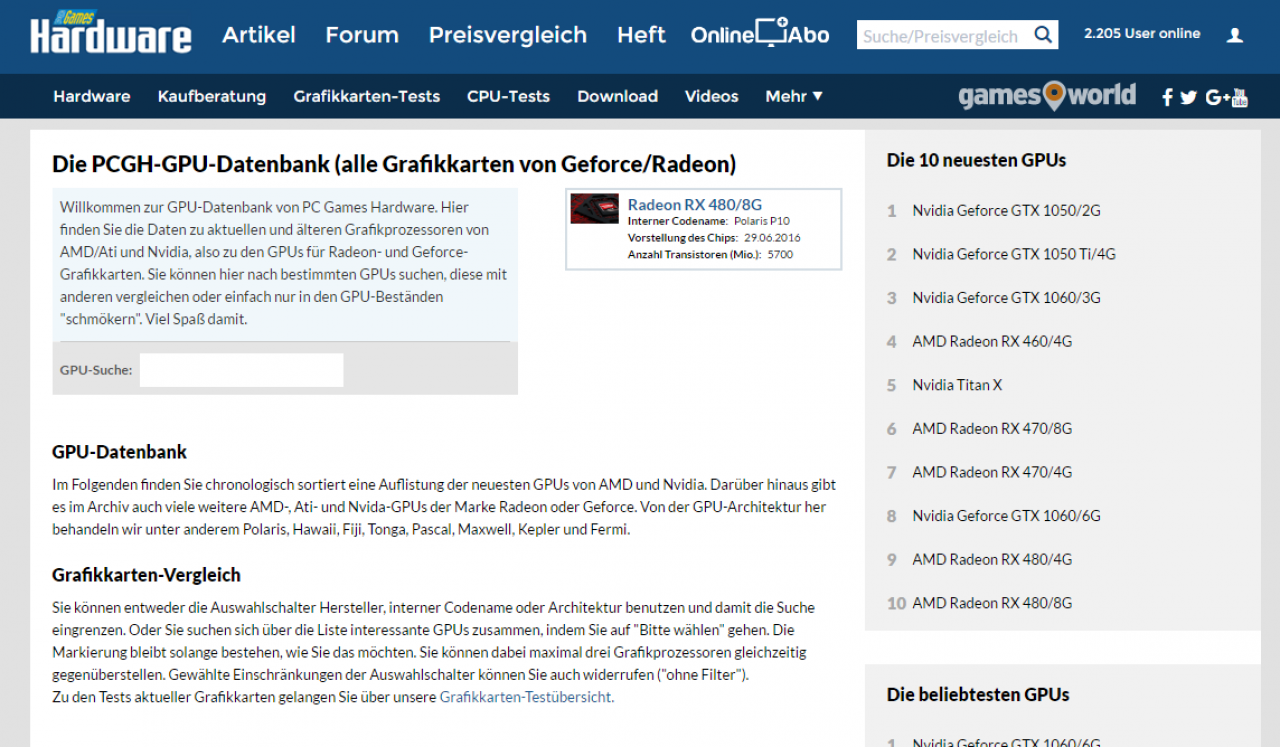Open AMD Radeon RX 460/4G entry

point(992,341)
